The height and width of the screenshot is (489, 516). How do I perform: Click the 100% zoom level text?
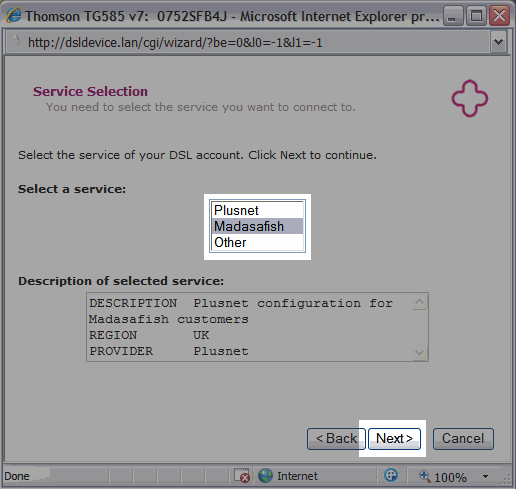coord(450,477)
